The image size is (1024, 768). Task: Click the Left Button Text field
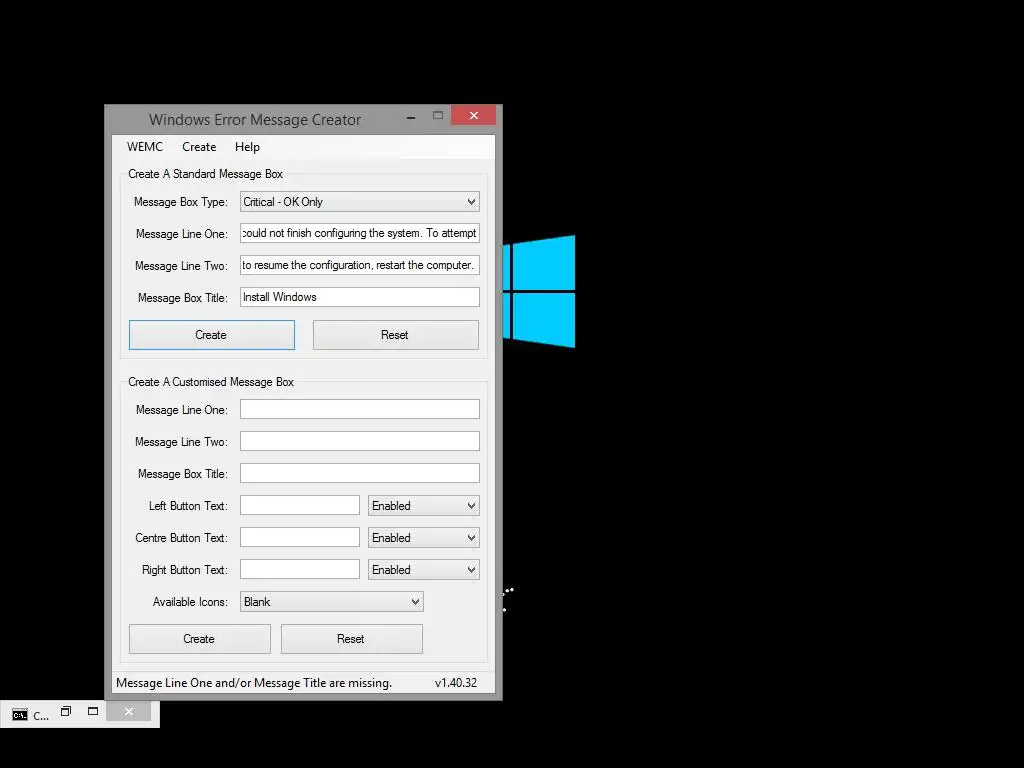299,505
